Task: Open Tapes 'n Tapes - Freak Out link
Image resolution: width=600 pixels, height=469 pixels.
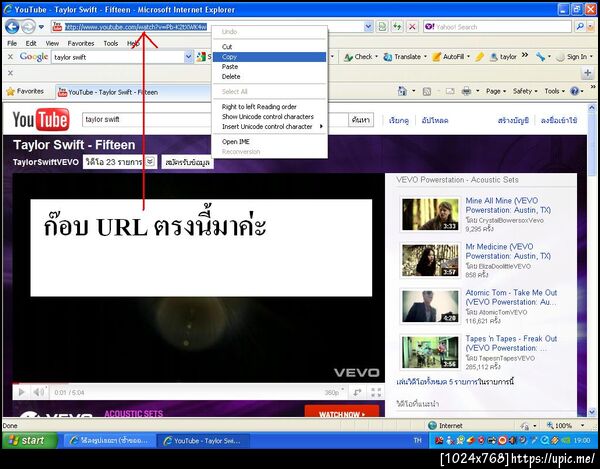Action: (511, 343)
